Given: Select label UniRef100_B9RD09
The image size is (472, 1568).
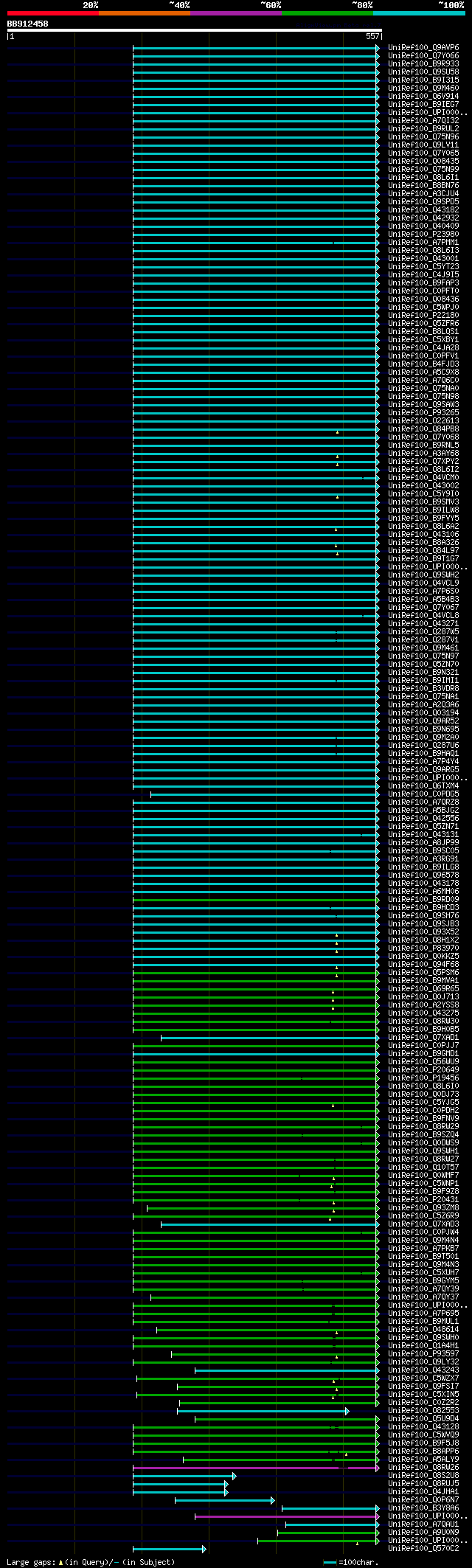Looking at the screenshot, I should pos(423,899).
